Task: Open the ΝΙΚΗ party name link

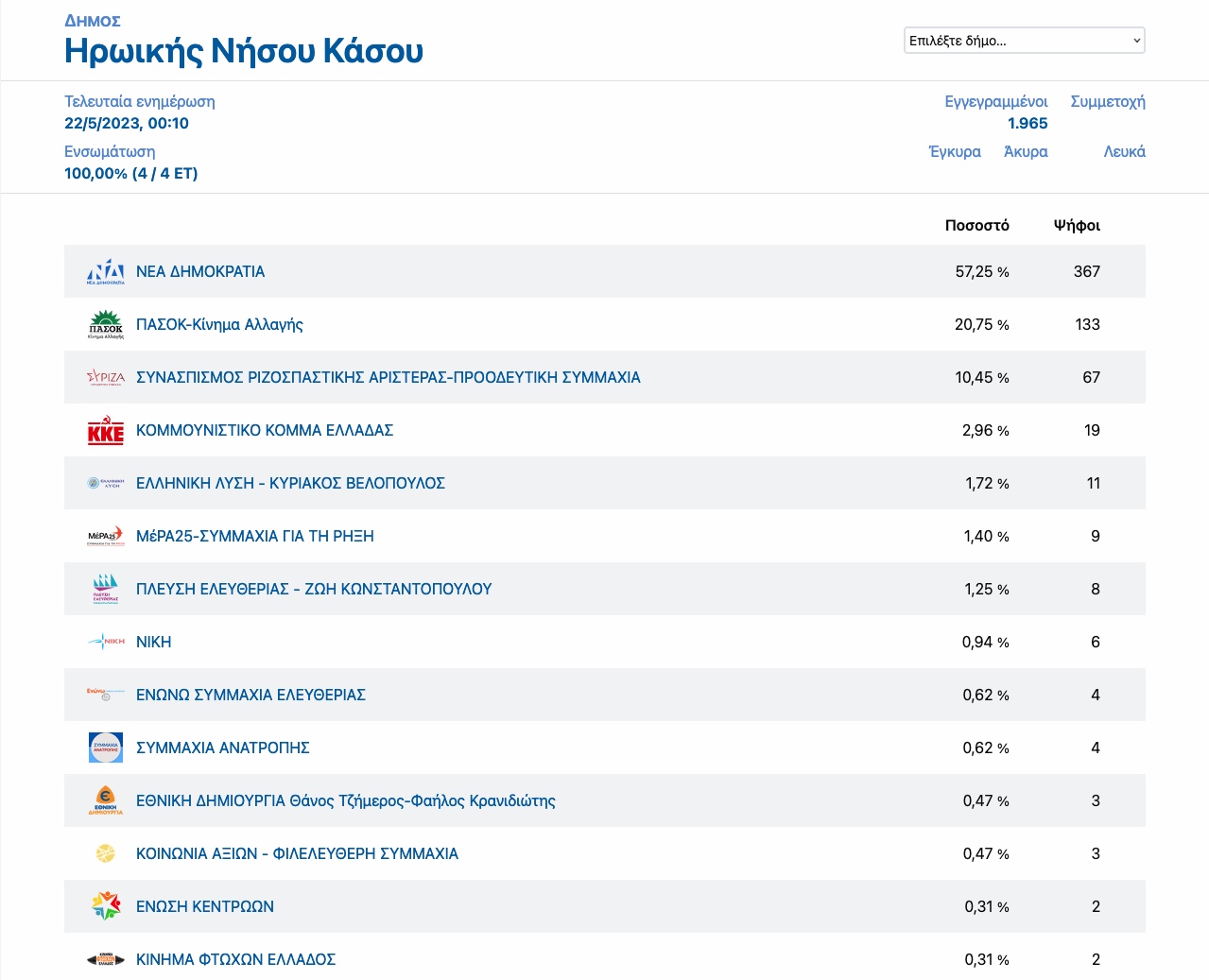Action: [x=154, y=642]
